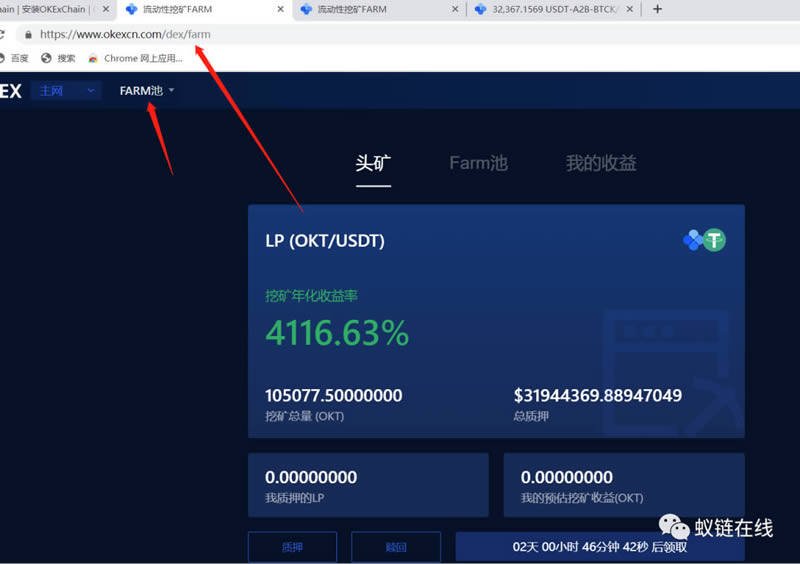Close the 安装OKExChain tab
800x564 pixels.
click(x=107, y=9)
